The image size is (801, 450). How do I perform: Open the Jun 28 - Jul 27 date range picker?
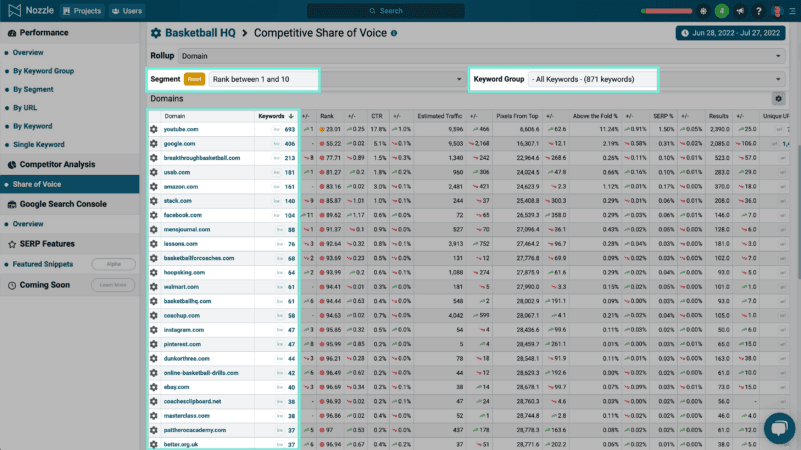[731, 33]
